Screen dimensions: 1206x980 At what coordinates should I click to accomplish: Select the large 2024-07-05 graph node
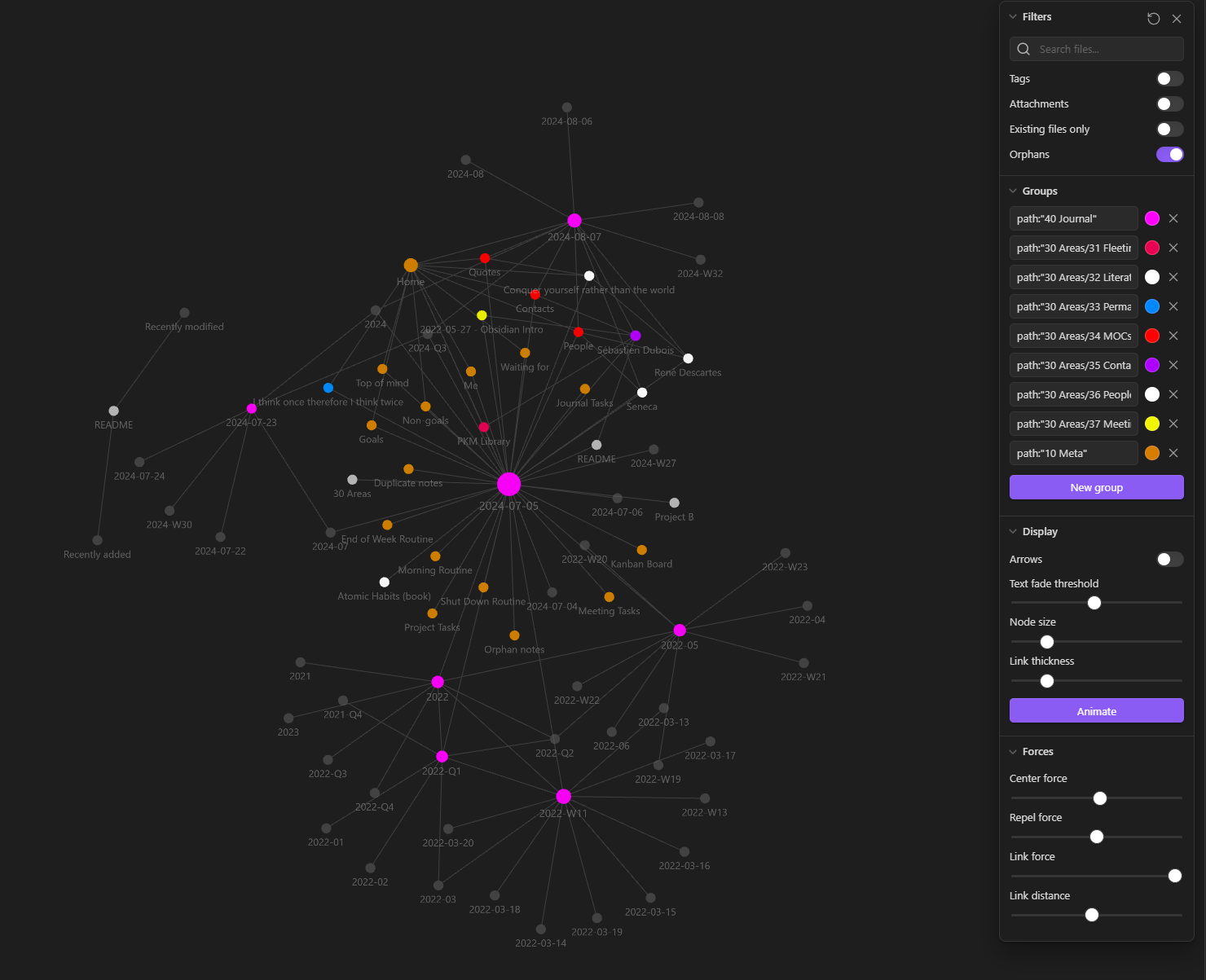(509, 484)
